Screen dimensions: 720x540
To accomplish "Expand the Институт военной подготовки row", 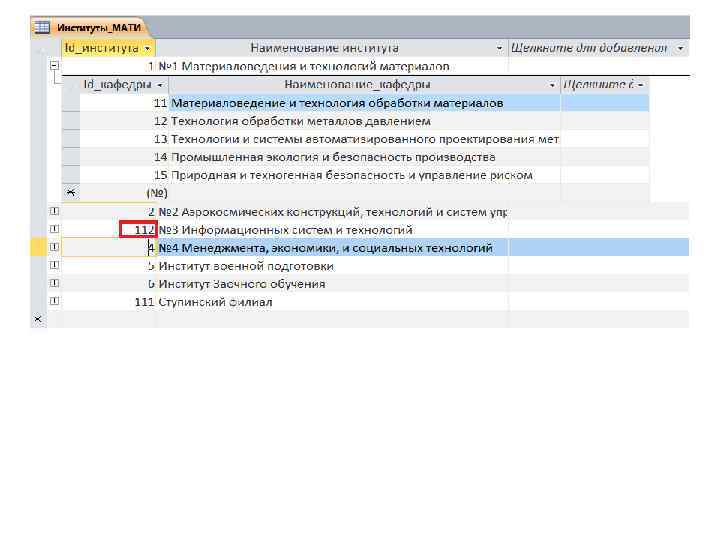I will coord(54,265).
